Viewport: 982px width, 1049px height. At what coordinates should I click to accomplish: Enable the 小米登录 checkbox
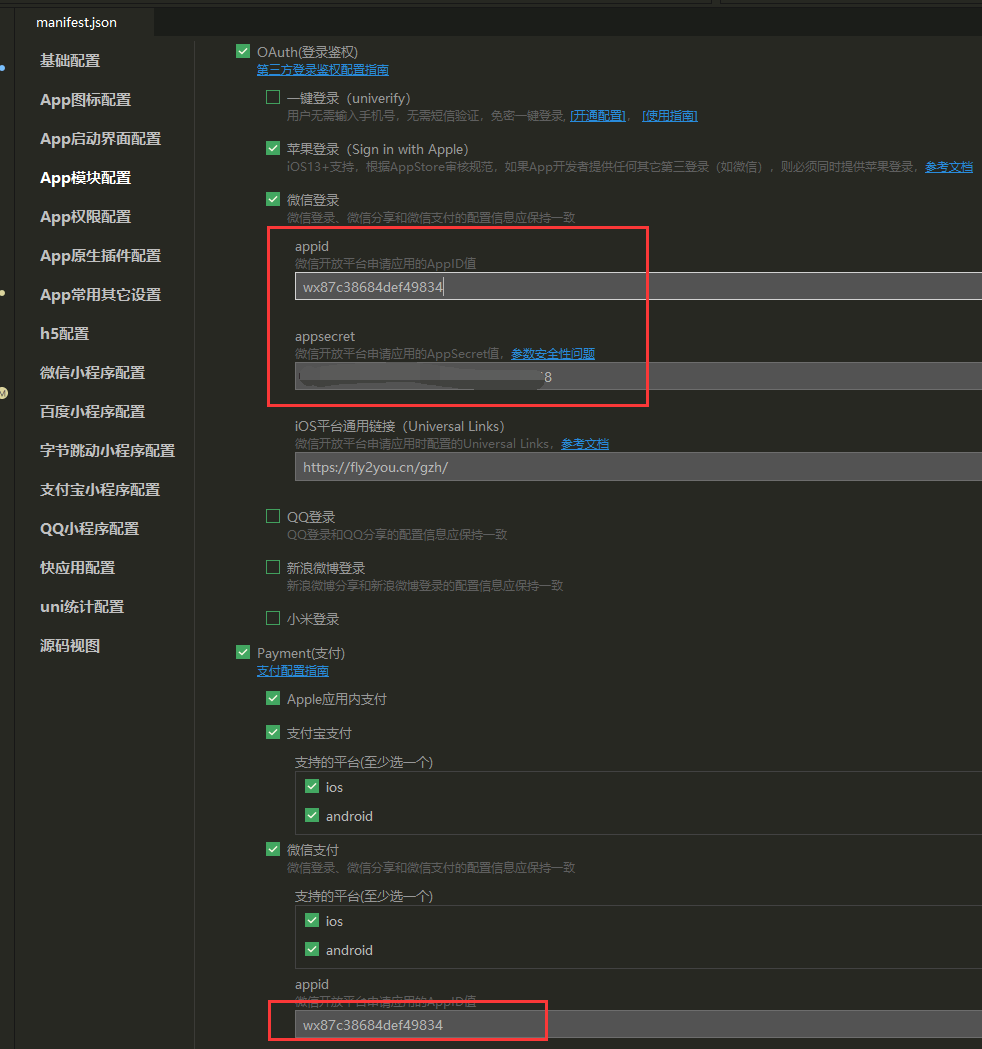pyautogui.click(x=273, y=618)
